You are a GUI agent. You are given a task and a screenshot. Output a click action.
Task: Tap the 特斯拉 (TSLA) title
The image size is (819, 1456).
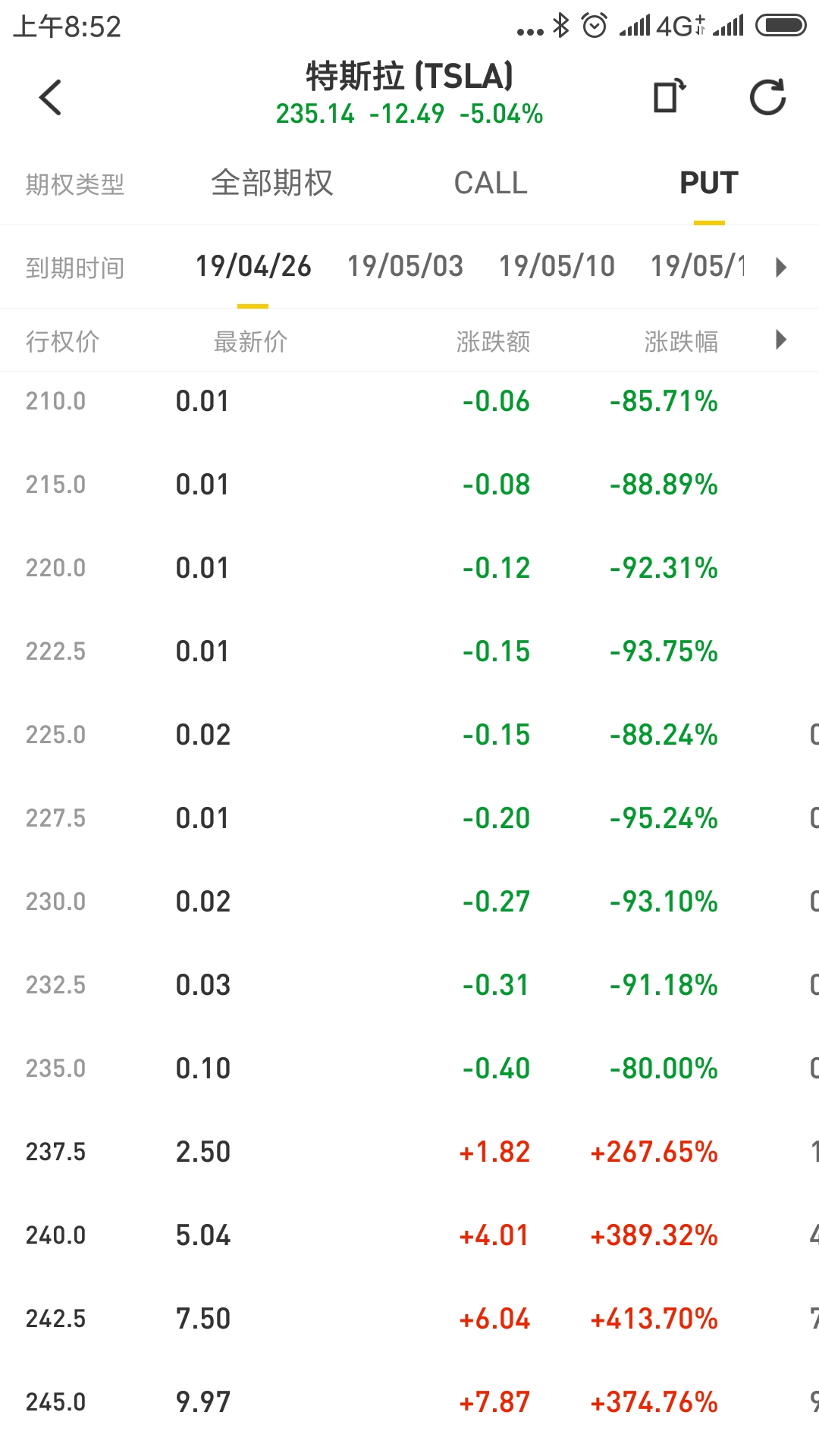409,77
